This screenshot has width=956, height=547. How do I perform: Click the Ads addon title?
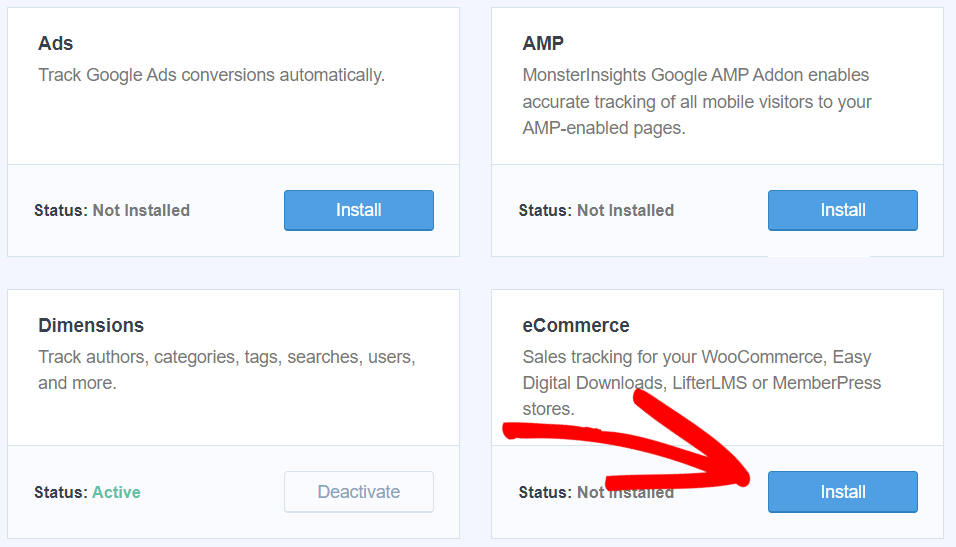point(56,44)
